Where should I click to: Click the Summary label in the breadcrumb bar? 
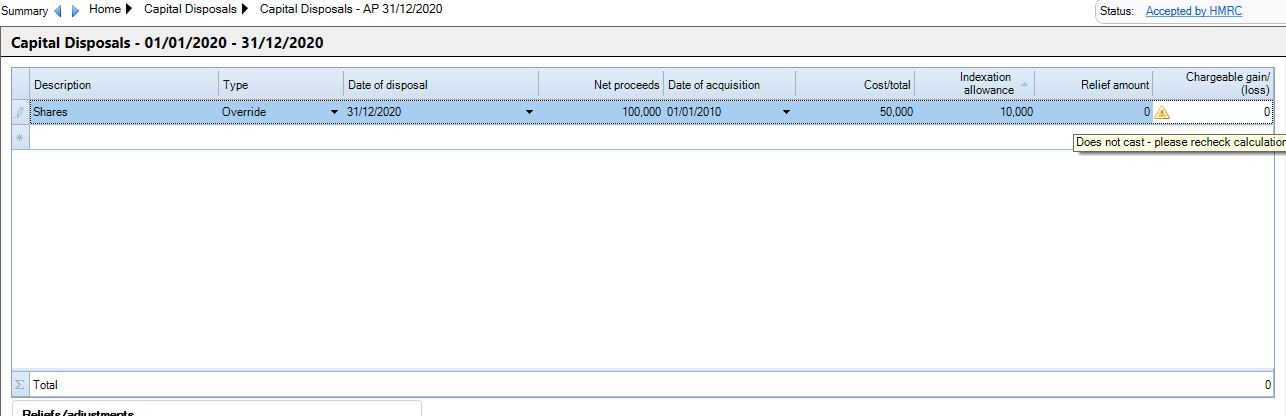[24, 11]
